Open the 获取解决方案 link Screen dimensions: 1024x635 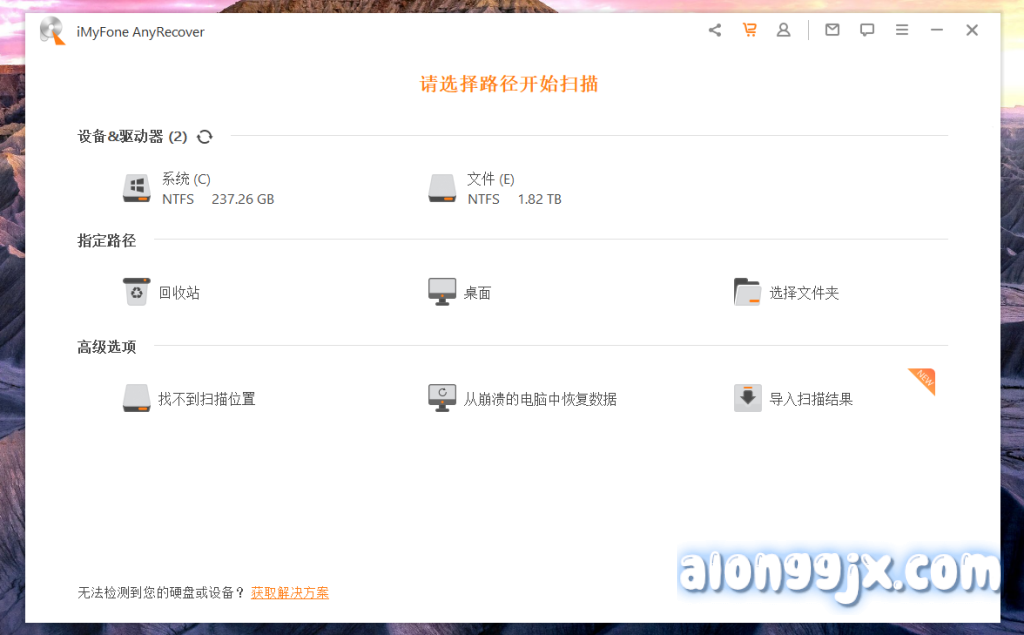[x=290, y=593]
